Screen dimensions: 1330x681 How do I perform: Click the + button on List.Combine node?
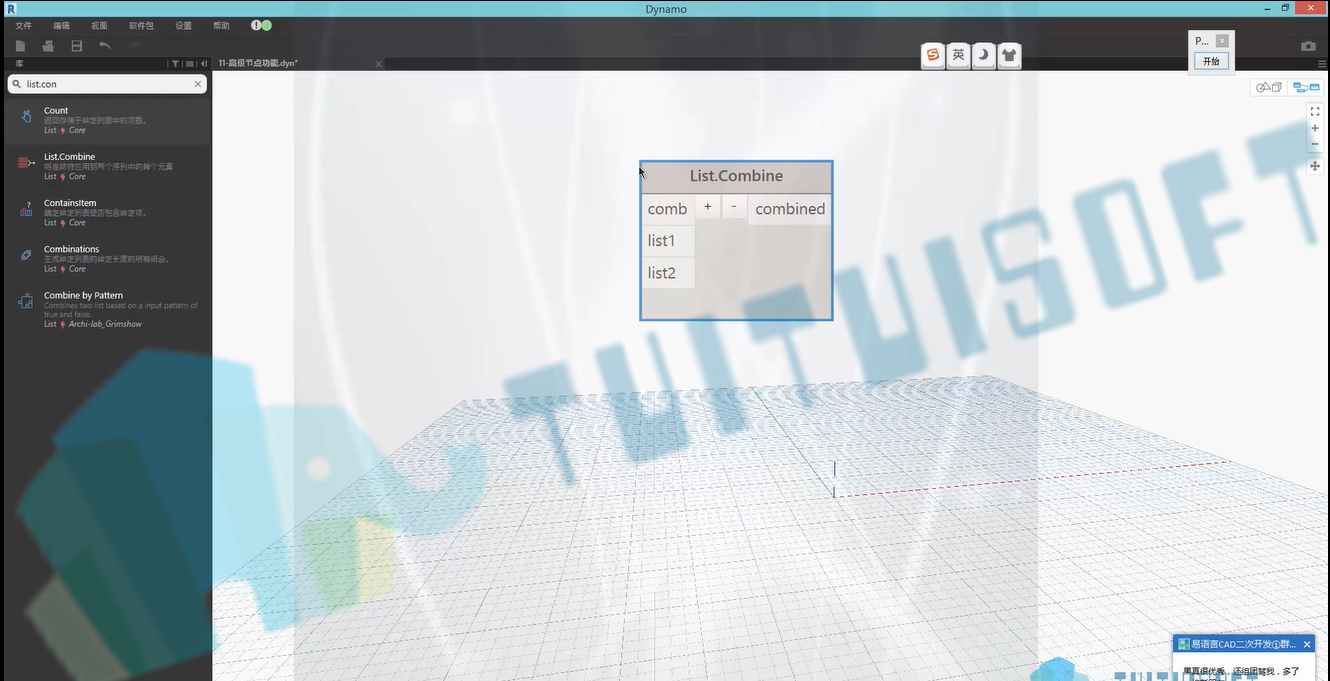[708, 207]
